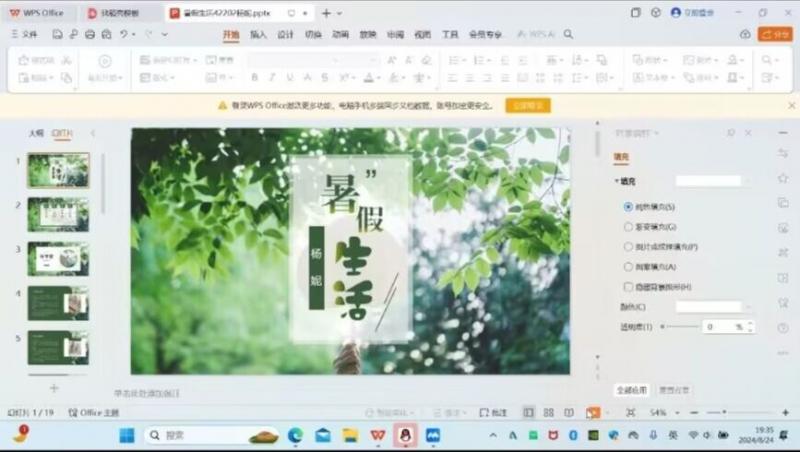800x452 pixels.
Task: Open WPS Office from the Windows taskbar
Action: (378, 435)
